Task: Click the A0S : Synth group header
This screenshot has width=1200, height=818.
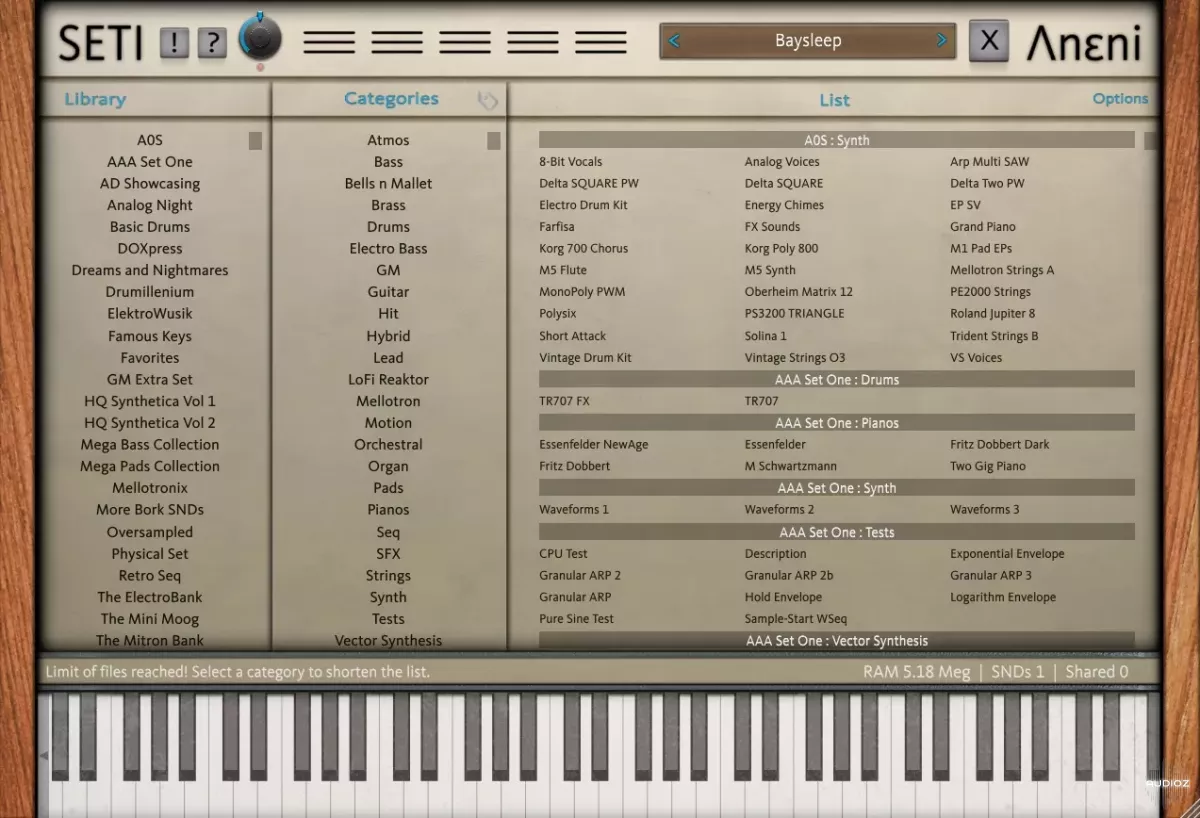Action: (837, 140)
